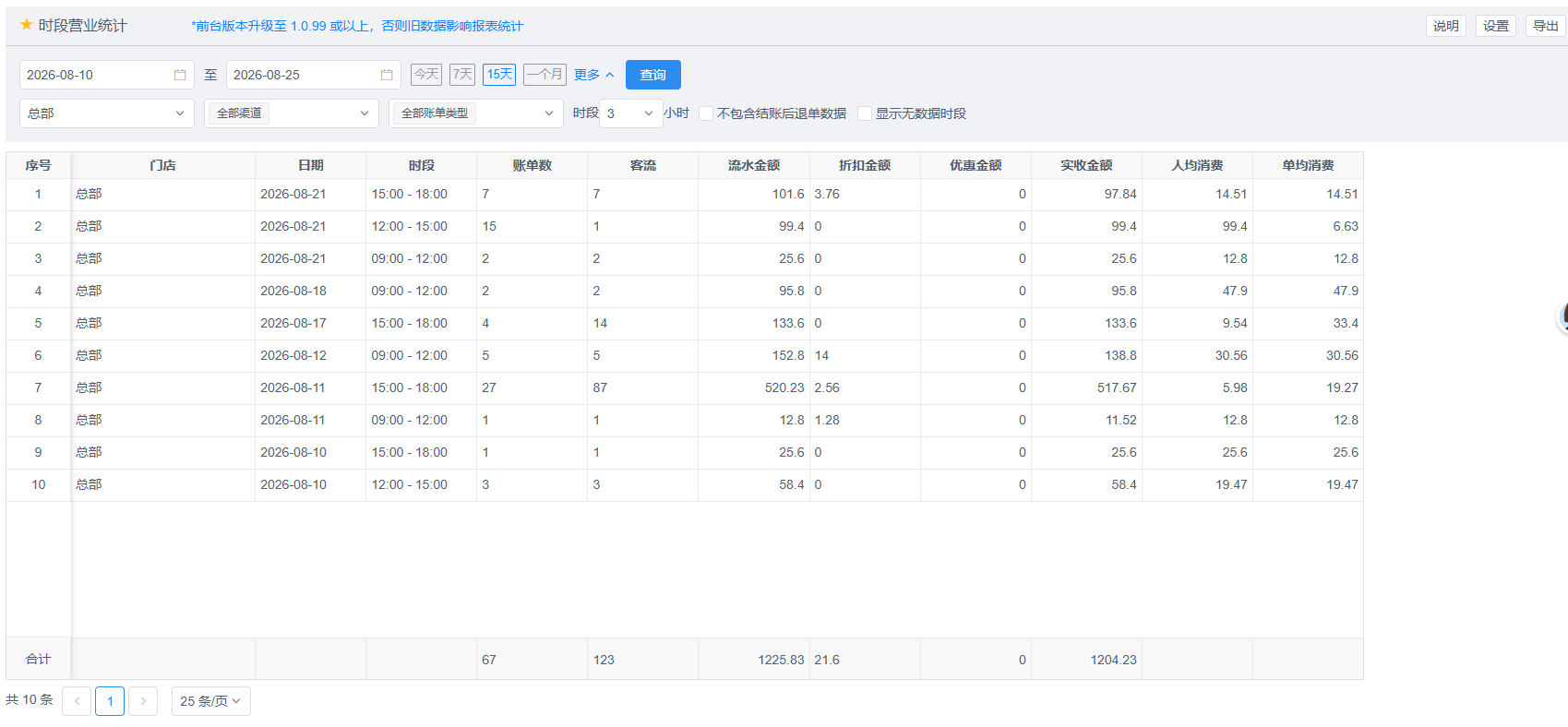Click the 共 10 条 record count
Viewport: 1568px width, 727px height.
click(30, 700)
